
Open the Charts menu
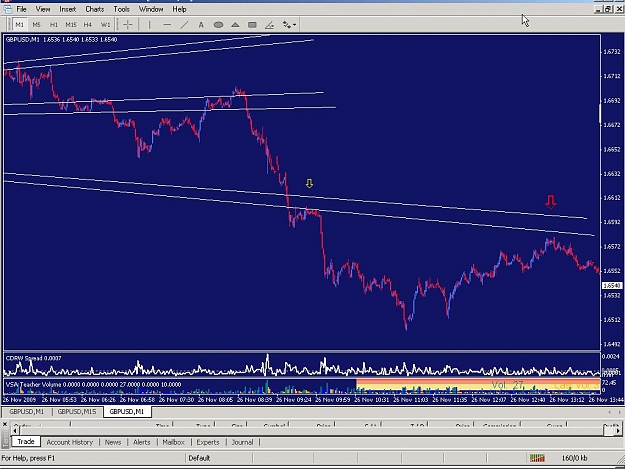click(x=94, y=9)
